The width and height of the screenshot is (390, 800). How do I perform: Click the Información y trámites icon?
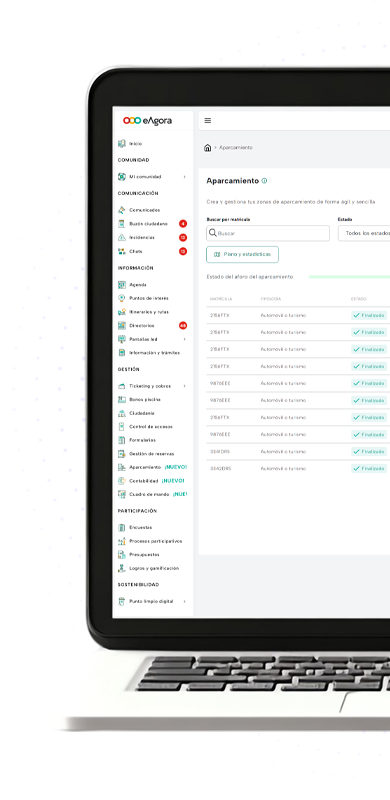[x=121, y=353]
